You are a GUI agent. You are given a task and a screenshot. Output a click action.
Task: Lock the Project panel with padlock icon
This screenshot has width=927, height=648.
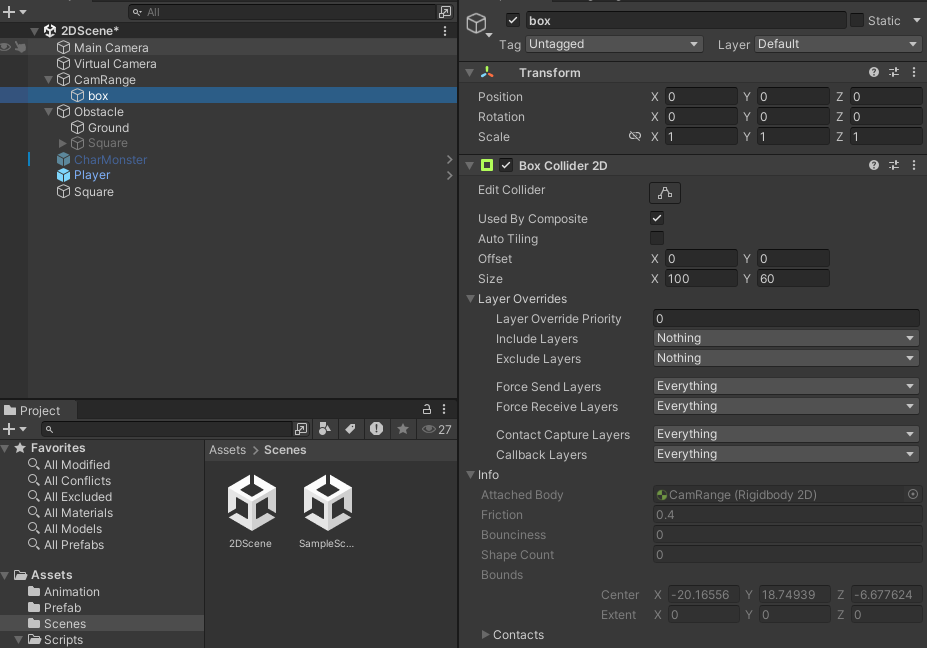[x=427, y=410]
